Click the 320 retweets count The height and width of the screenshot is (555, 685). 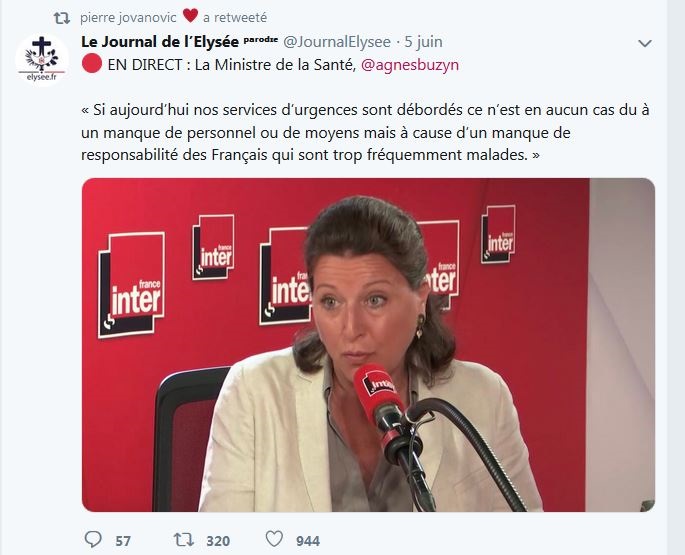pyautogui.click(x=218, y=541)
